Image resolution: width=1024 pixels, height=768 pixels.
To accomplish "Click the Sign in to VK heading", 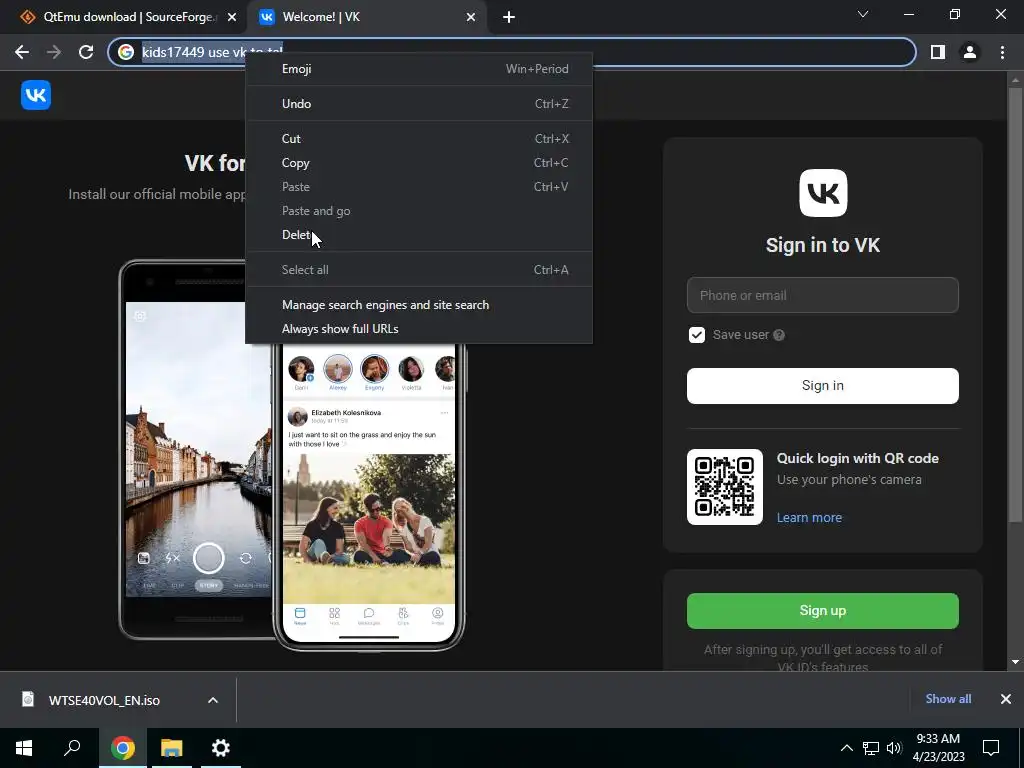I will click(823, 246).
